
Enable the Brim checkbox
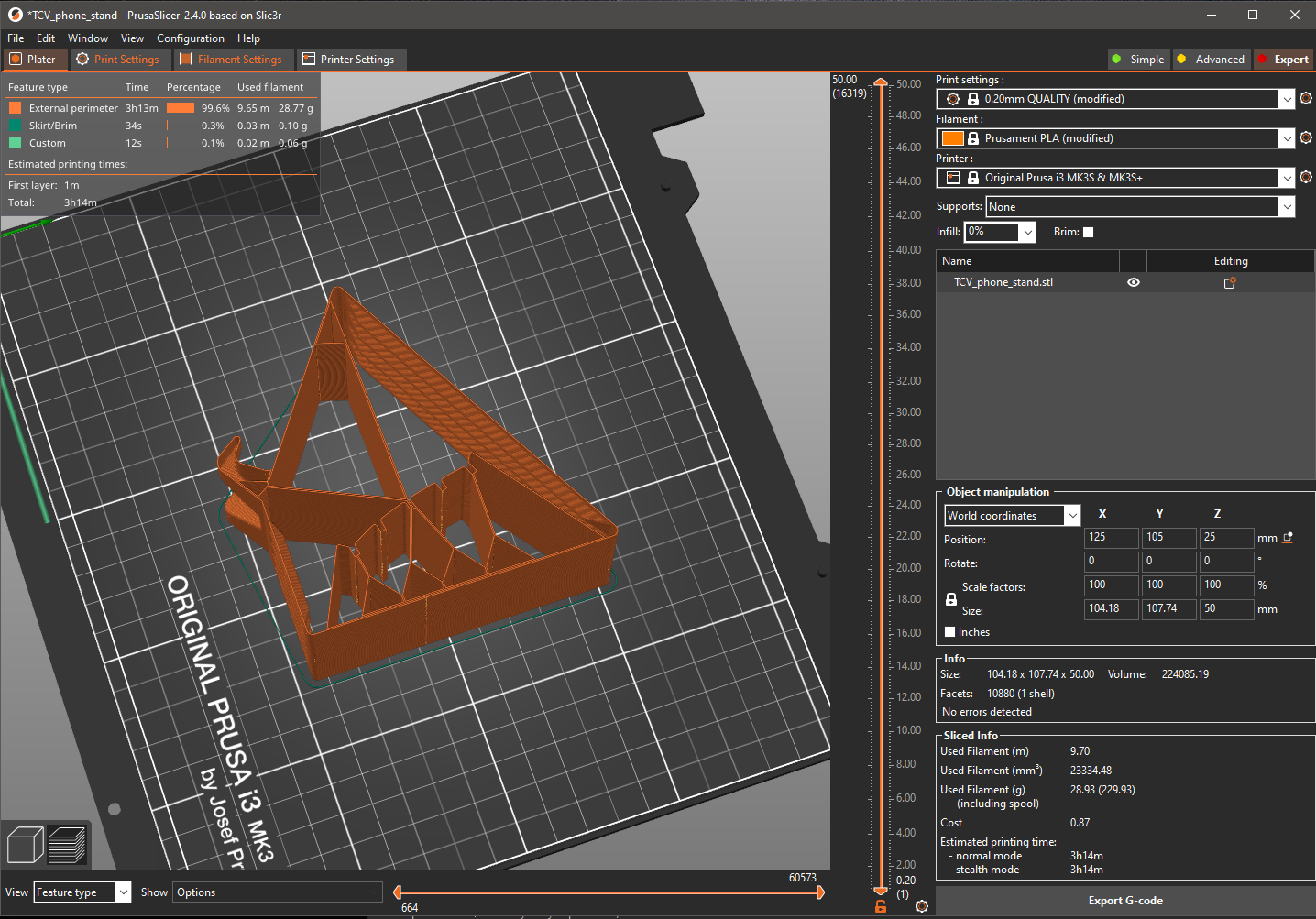coord(1088,232)
